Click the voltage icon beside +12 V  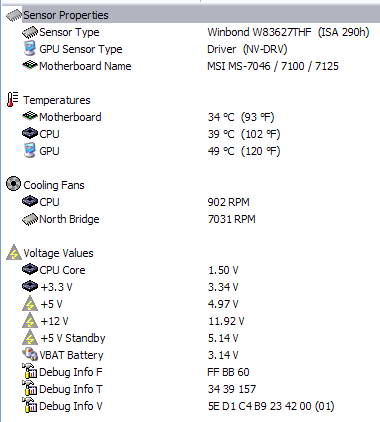tap(30, 320)
